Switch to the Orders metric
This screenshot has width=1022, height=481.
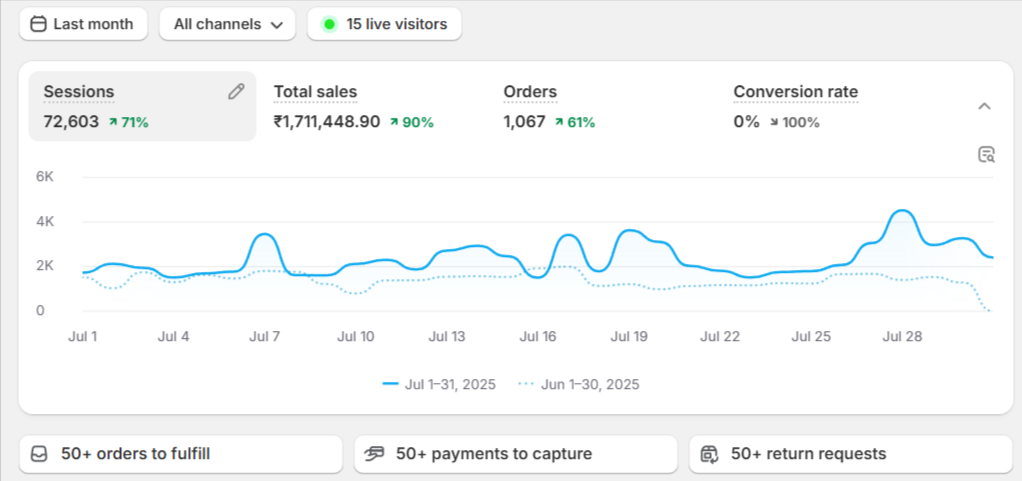549,106
